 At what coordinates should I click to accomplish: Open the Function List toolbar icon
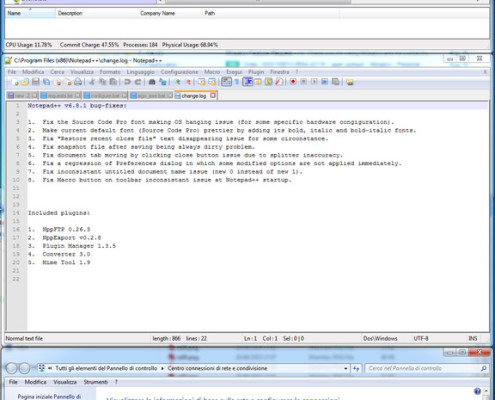279,82
